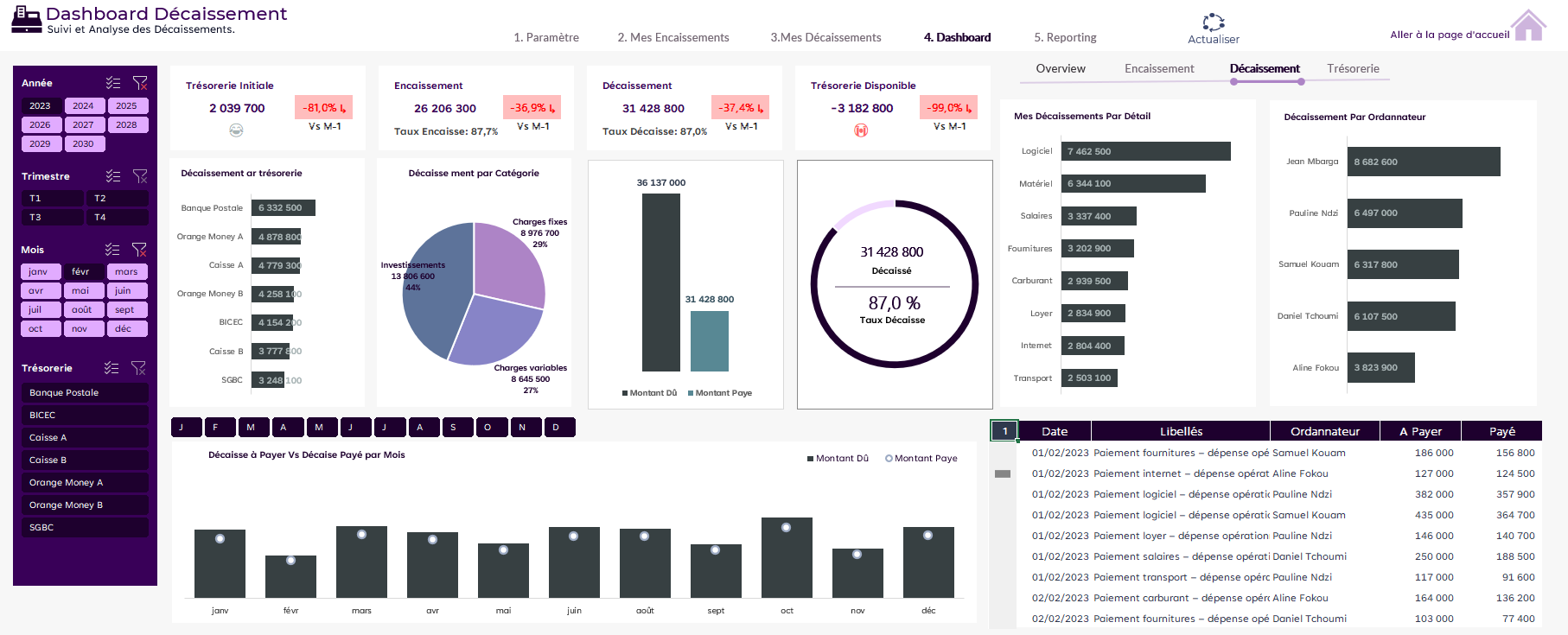The width and height of the screenshot is (1568, 635).
Task: Toggle multi-select in the Année slicer
Action: [x=113, y=83]
